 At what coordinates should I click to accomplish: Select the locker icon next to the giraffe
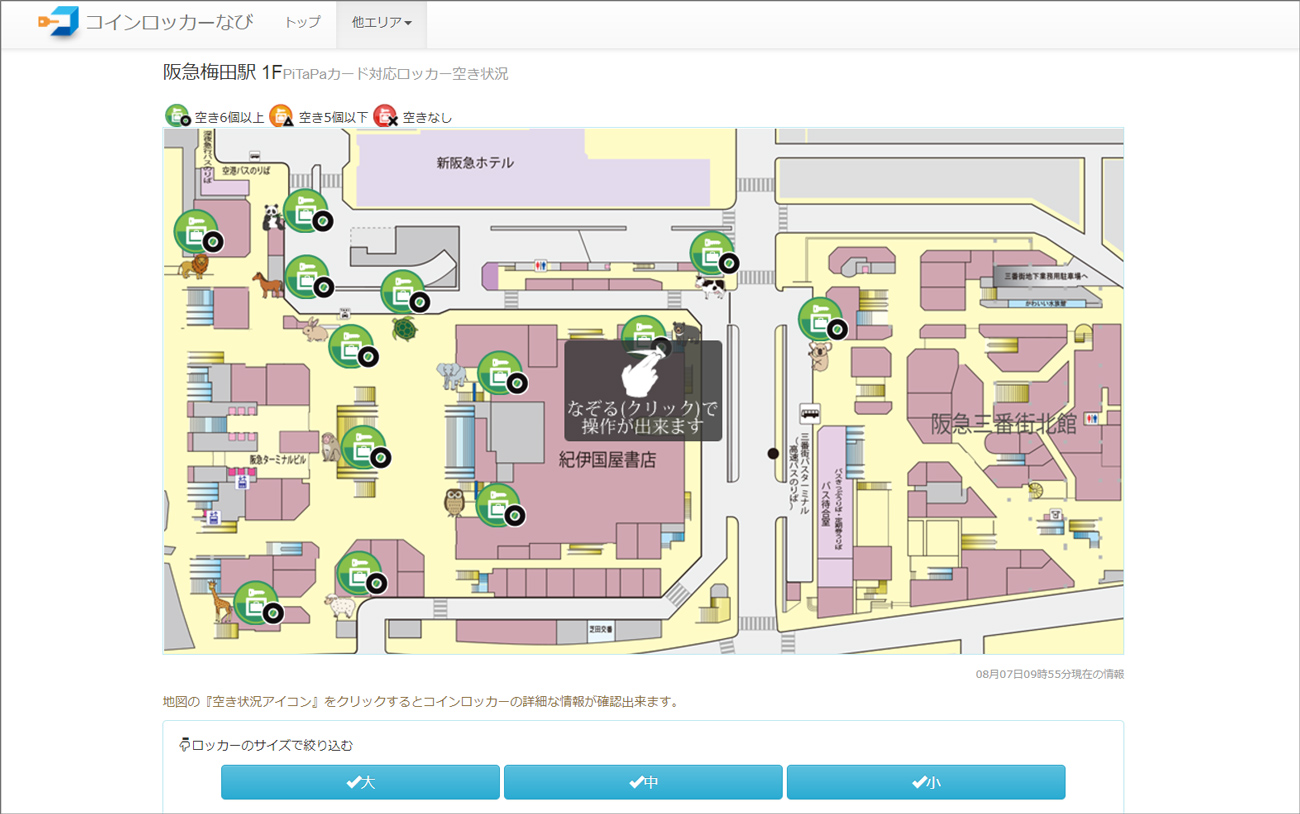[258, 604]
